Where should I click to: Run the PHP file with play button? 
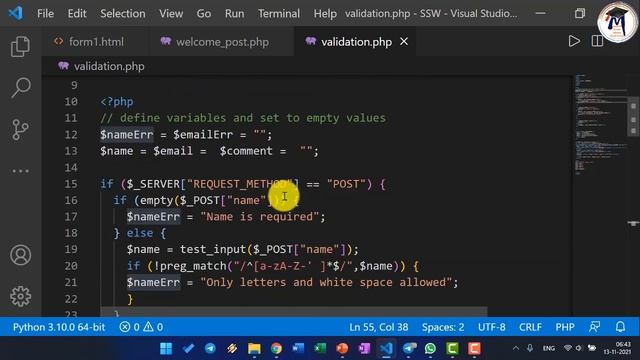coord(574,41)
